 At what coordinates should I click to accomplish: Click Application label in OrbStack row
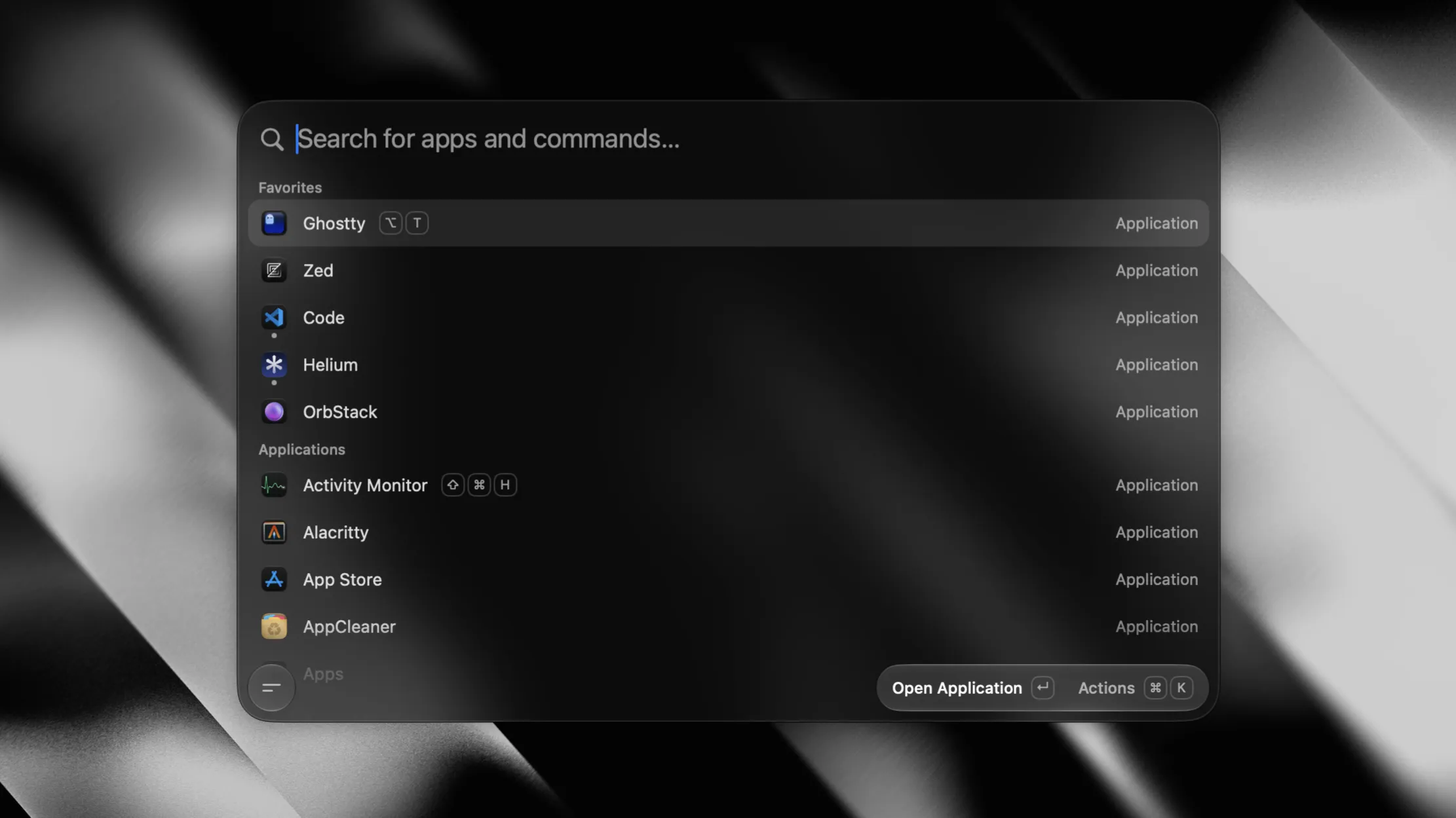1157,412
